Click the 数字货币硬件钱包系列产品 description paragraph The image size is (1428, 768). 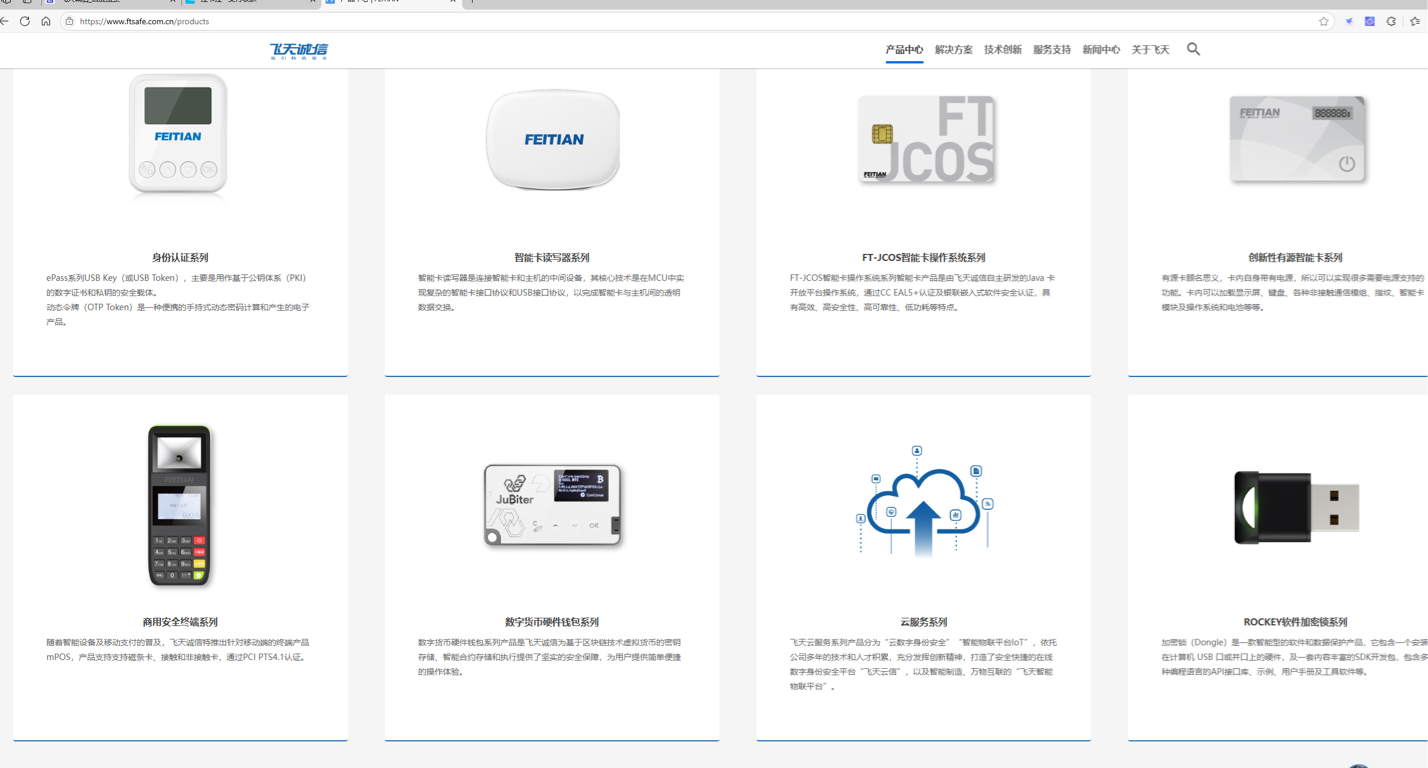550,657
